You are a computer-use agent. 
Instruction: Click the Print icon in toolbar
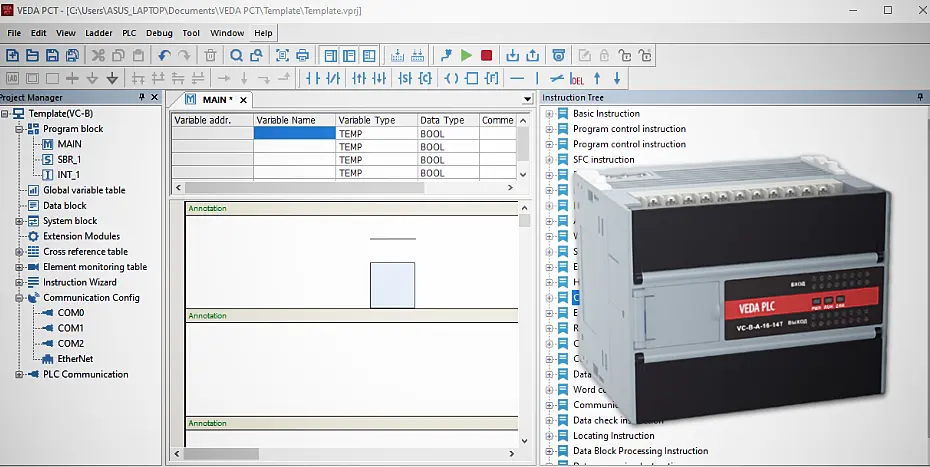302,56
